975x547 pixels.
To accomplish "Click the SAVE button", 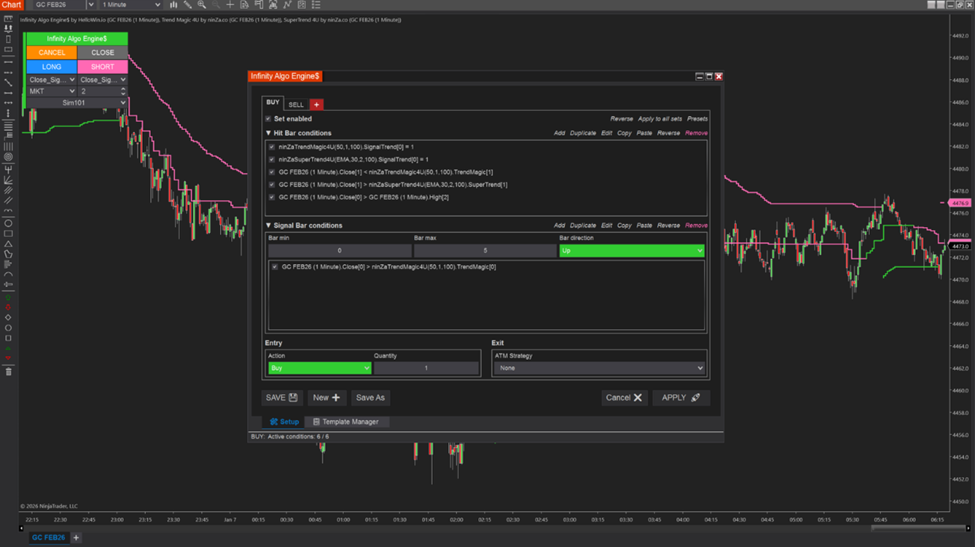I will 282,398.
